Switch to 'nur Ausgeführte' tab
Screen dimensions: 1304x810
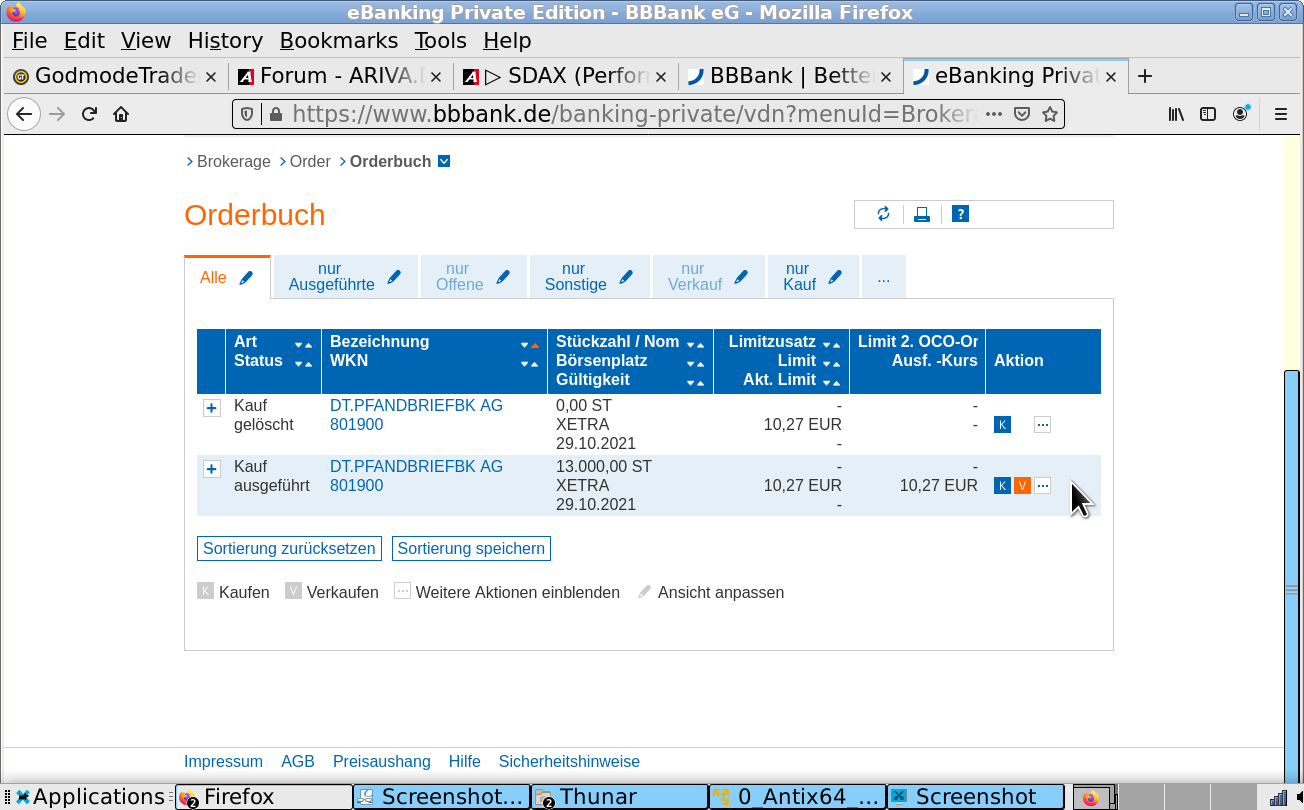point(331,276)
